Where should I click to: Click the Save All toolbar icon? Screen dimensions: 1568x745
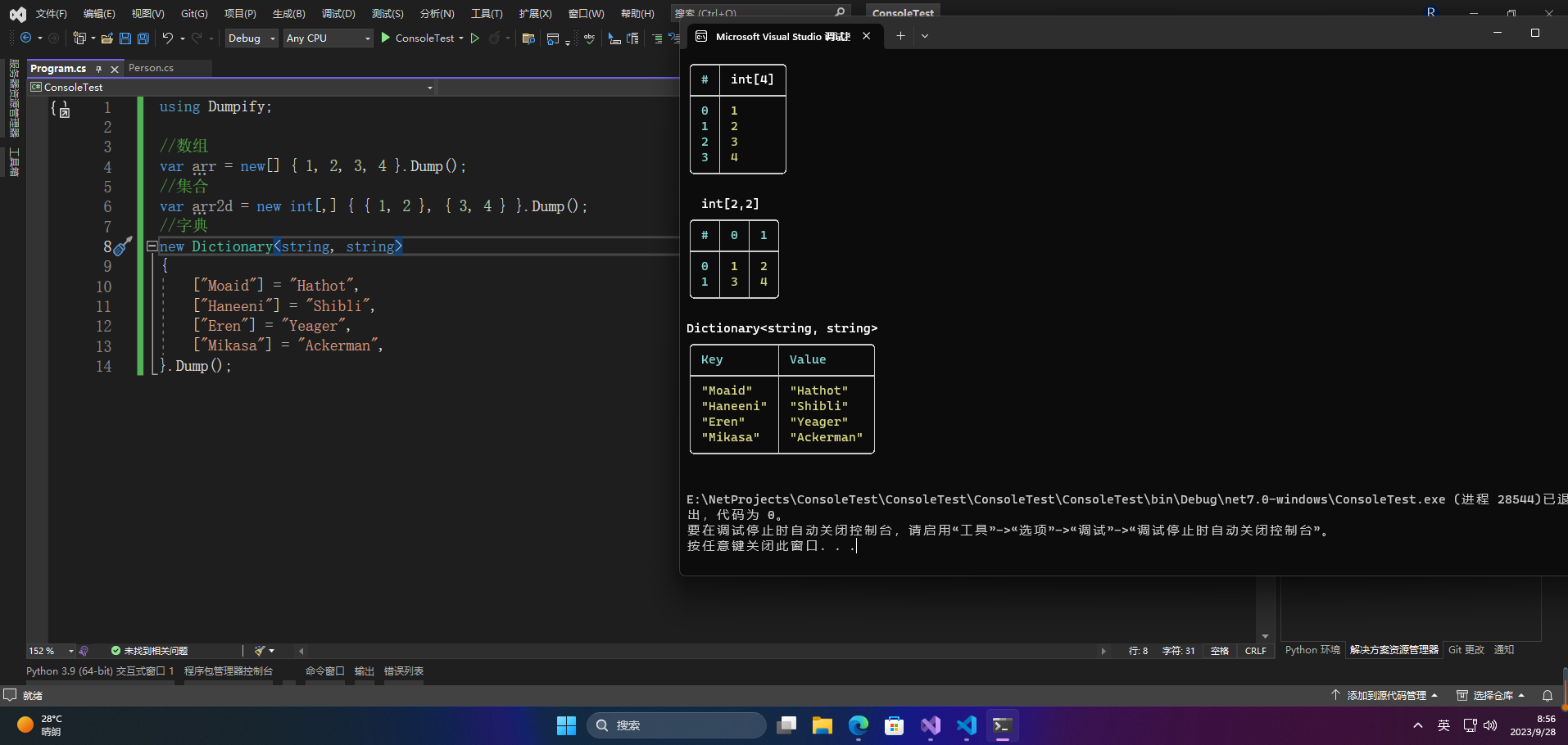pyautogui.click(x=143, y=38)
